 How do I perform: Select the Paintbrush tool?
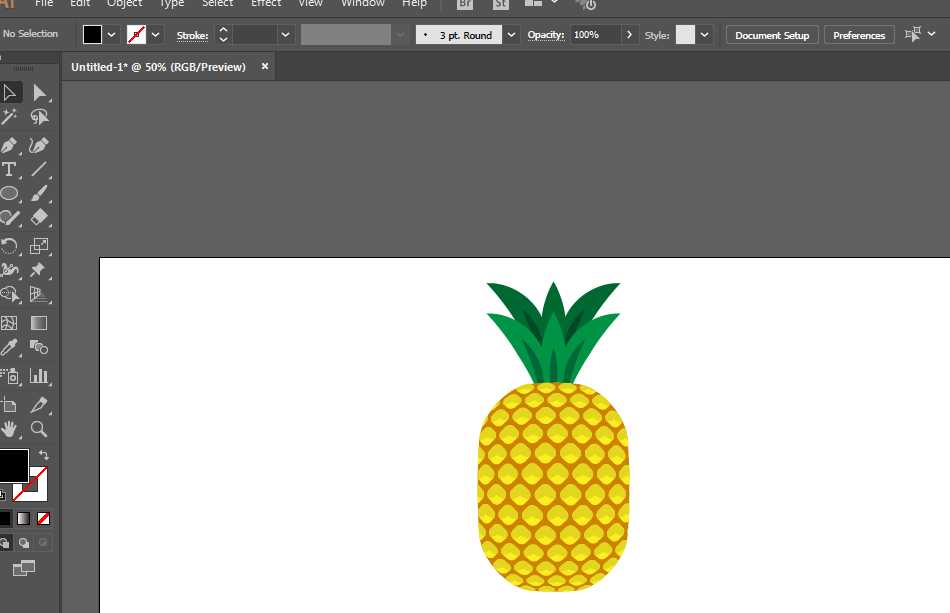point(39,193)
